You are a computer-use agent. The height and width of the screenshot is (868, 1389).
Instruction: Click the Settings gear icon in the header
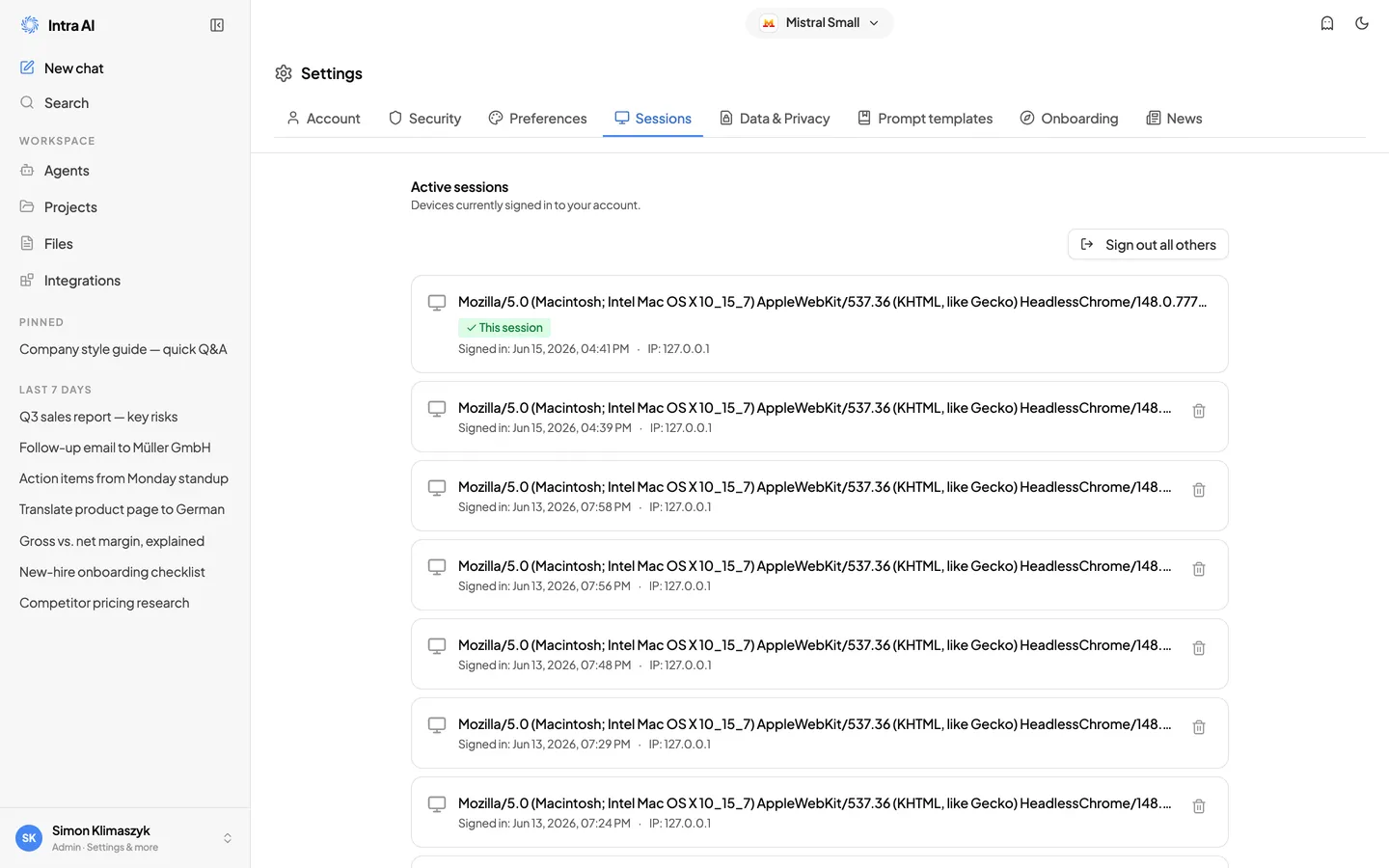284,73
